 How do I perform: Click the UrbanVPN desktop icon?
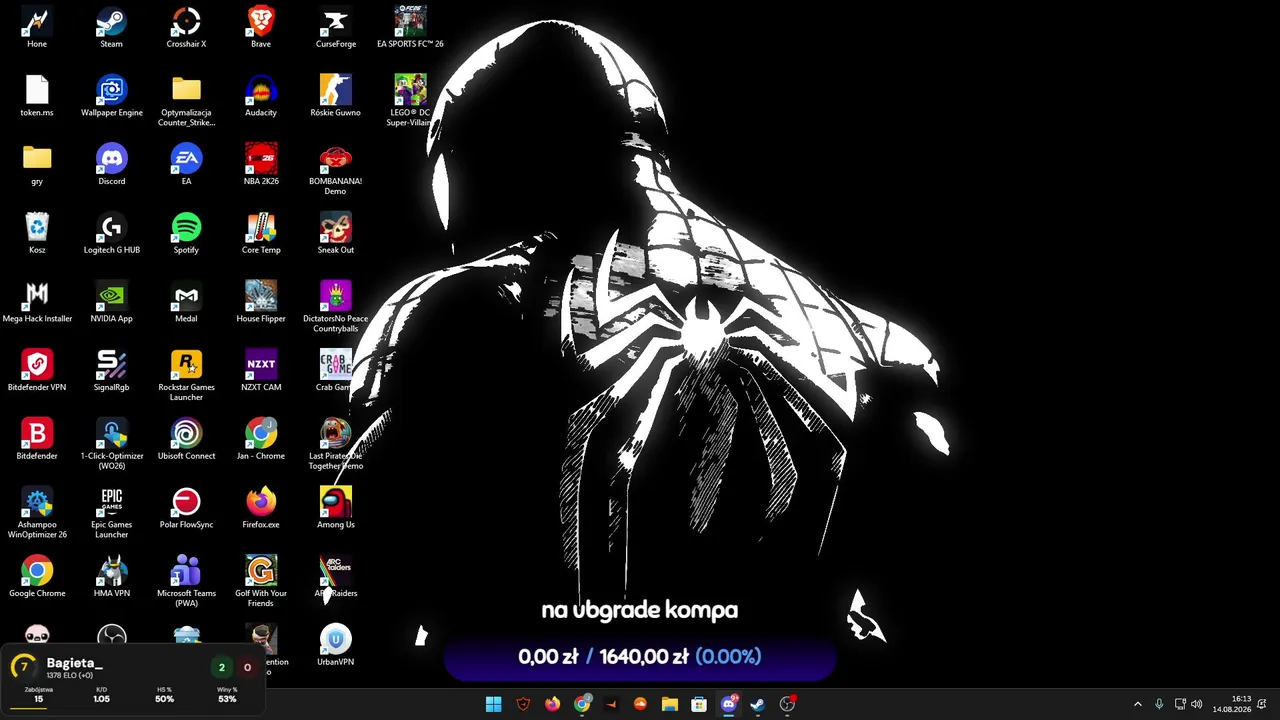[336, 646]
